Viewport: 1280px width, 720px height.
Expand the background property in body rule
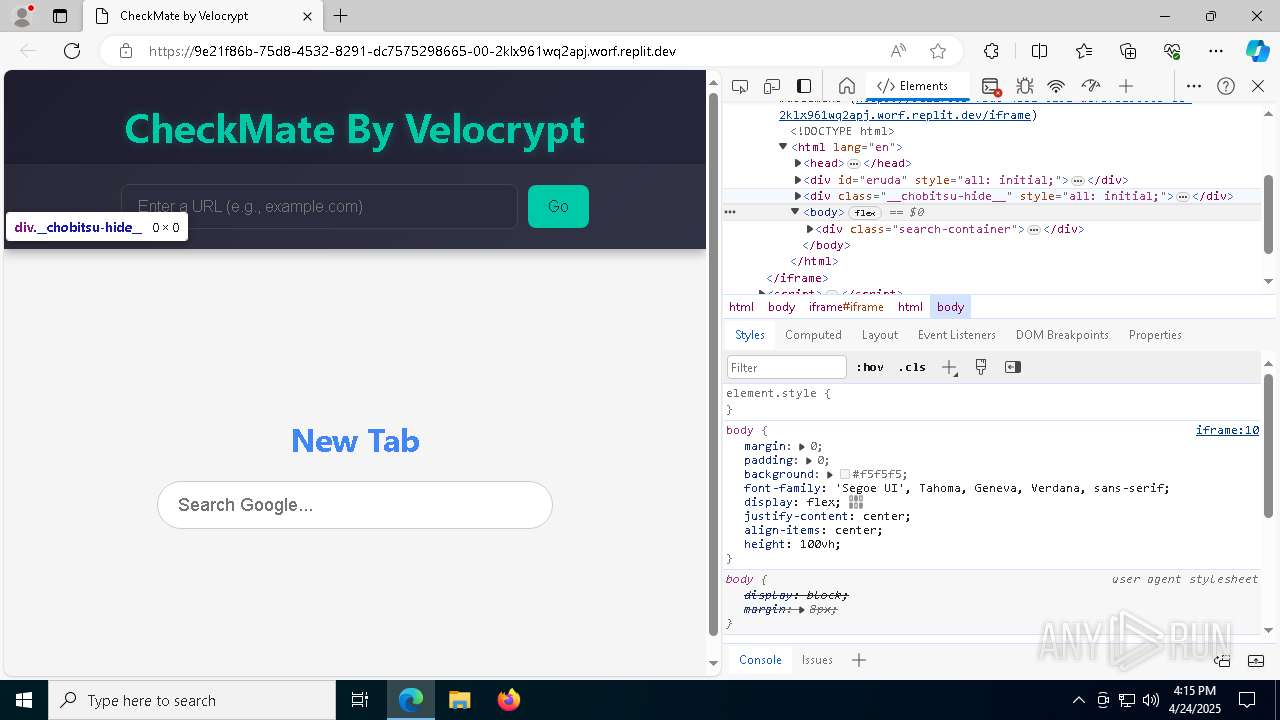click(x=830, y=475)
